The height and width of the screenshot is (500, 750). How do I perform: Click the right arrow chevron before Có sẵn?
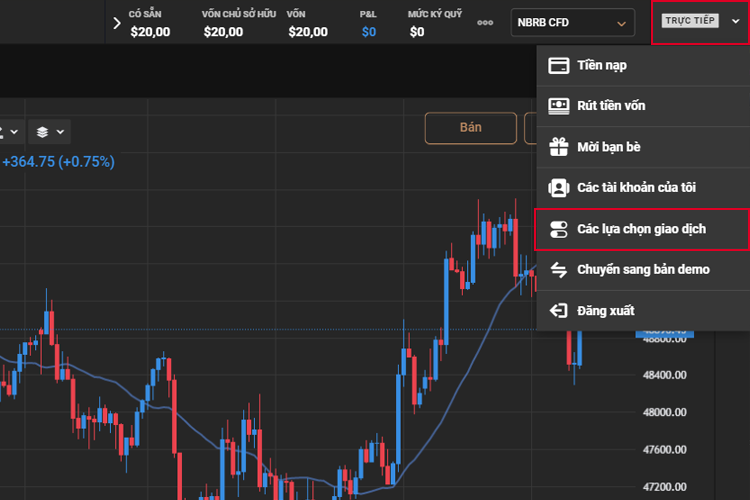(117, 22)
